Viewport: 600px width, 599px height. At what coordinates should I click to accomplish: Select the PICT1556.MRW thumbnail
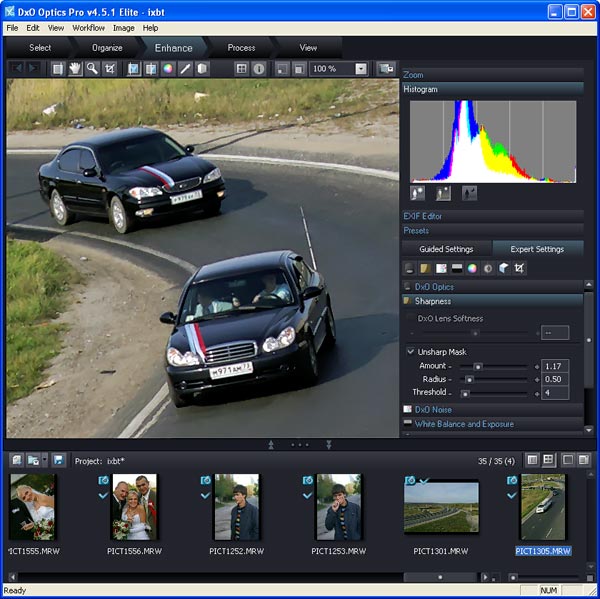[134, 507]
